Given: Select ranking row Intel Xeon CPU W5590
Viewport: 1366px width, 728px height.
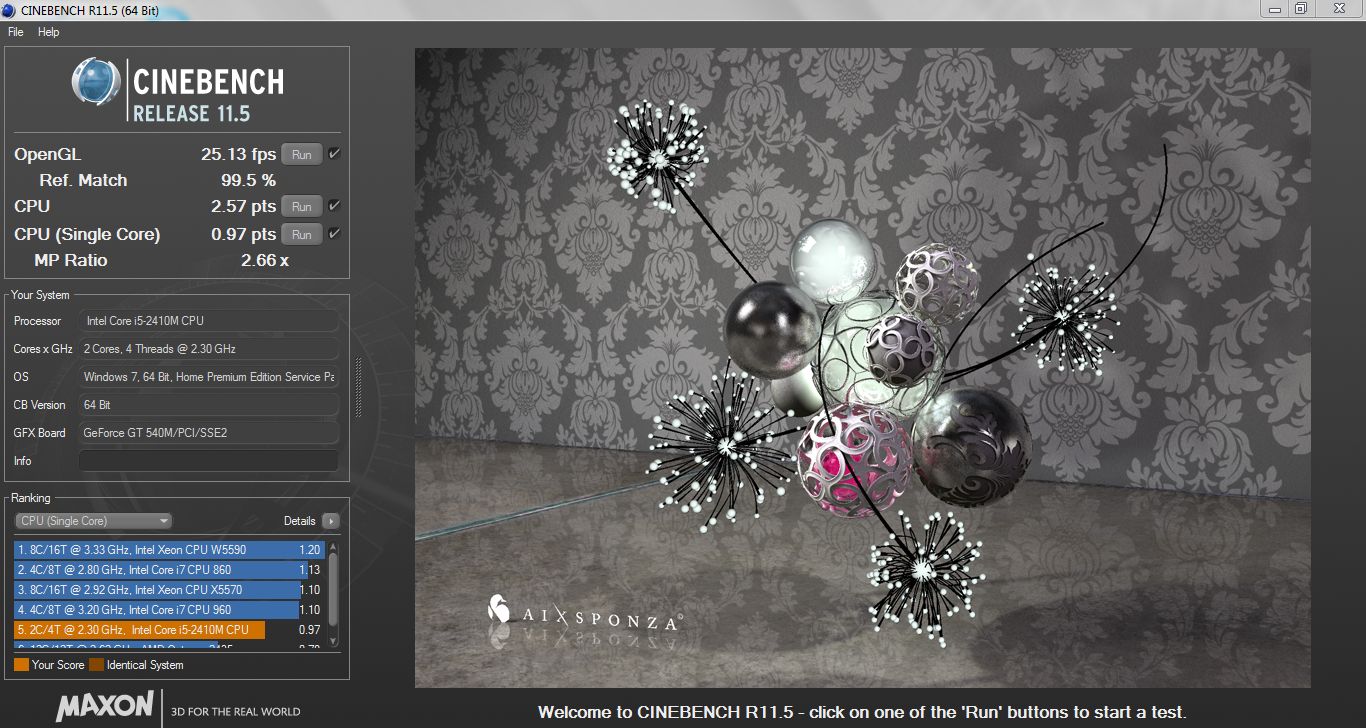Looking at the screenshot, I should pyautogui.click(x=168, y=550).
